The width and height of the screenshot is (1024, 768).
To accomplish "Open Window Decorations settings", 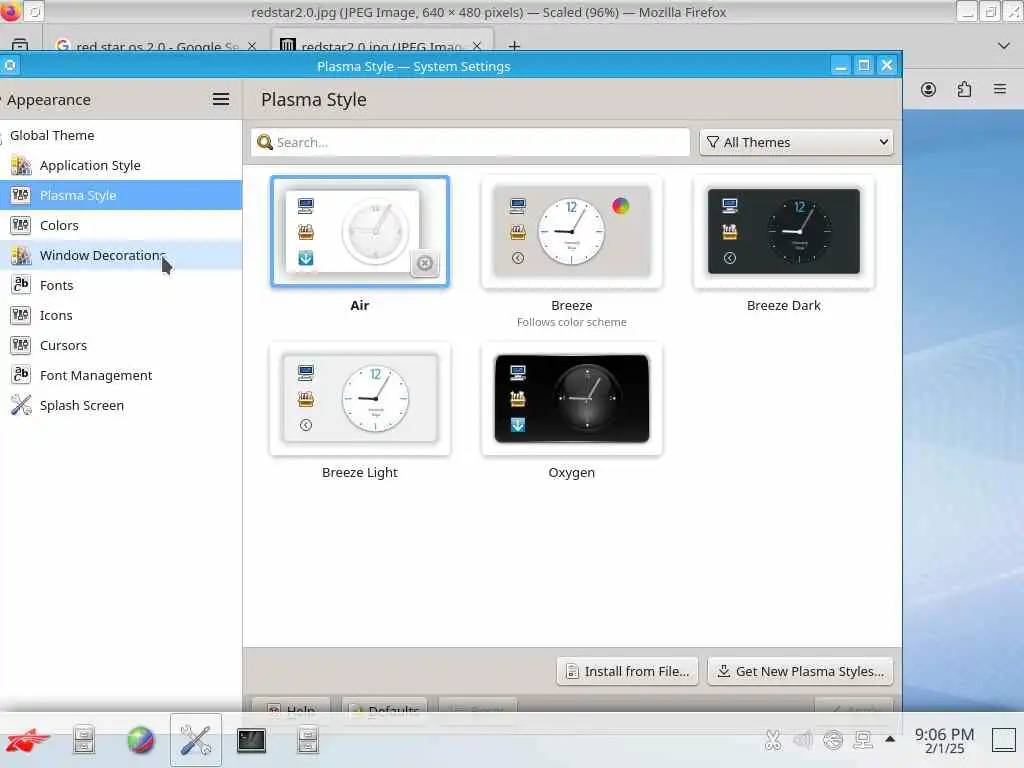I will 121,255.
